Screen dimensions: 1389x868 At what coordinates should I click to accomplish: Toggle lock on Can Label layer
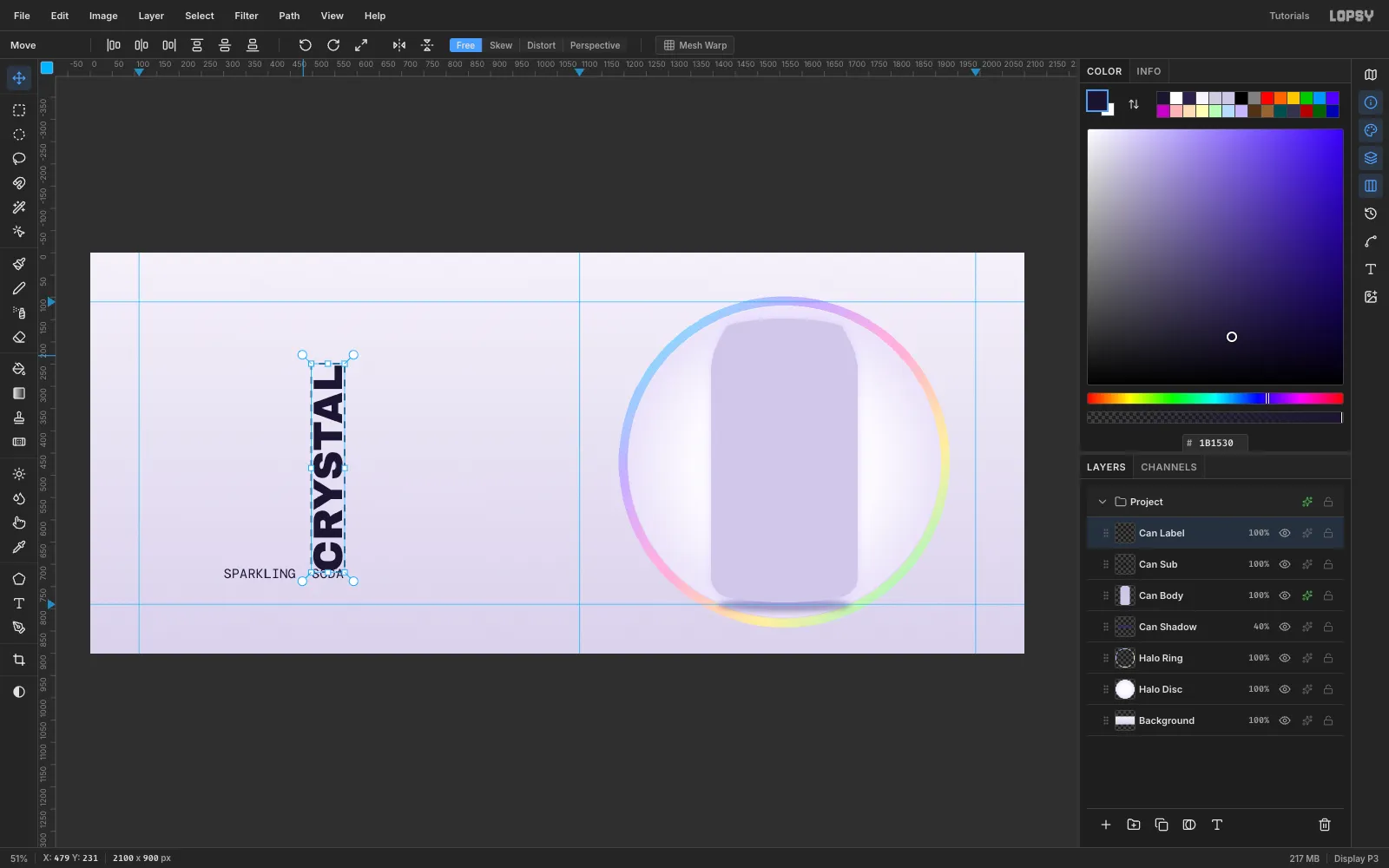click(1328, 533)
